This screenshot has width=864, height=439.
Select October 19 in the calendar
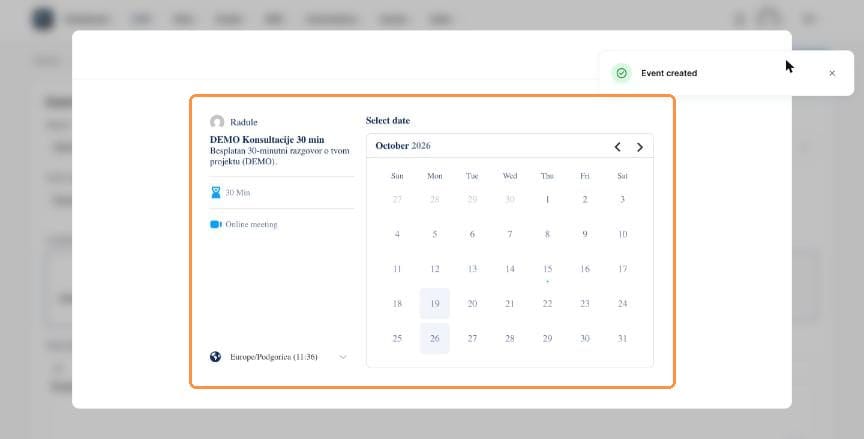point(435,303)
